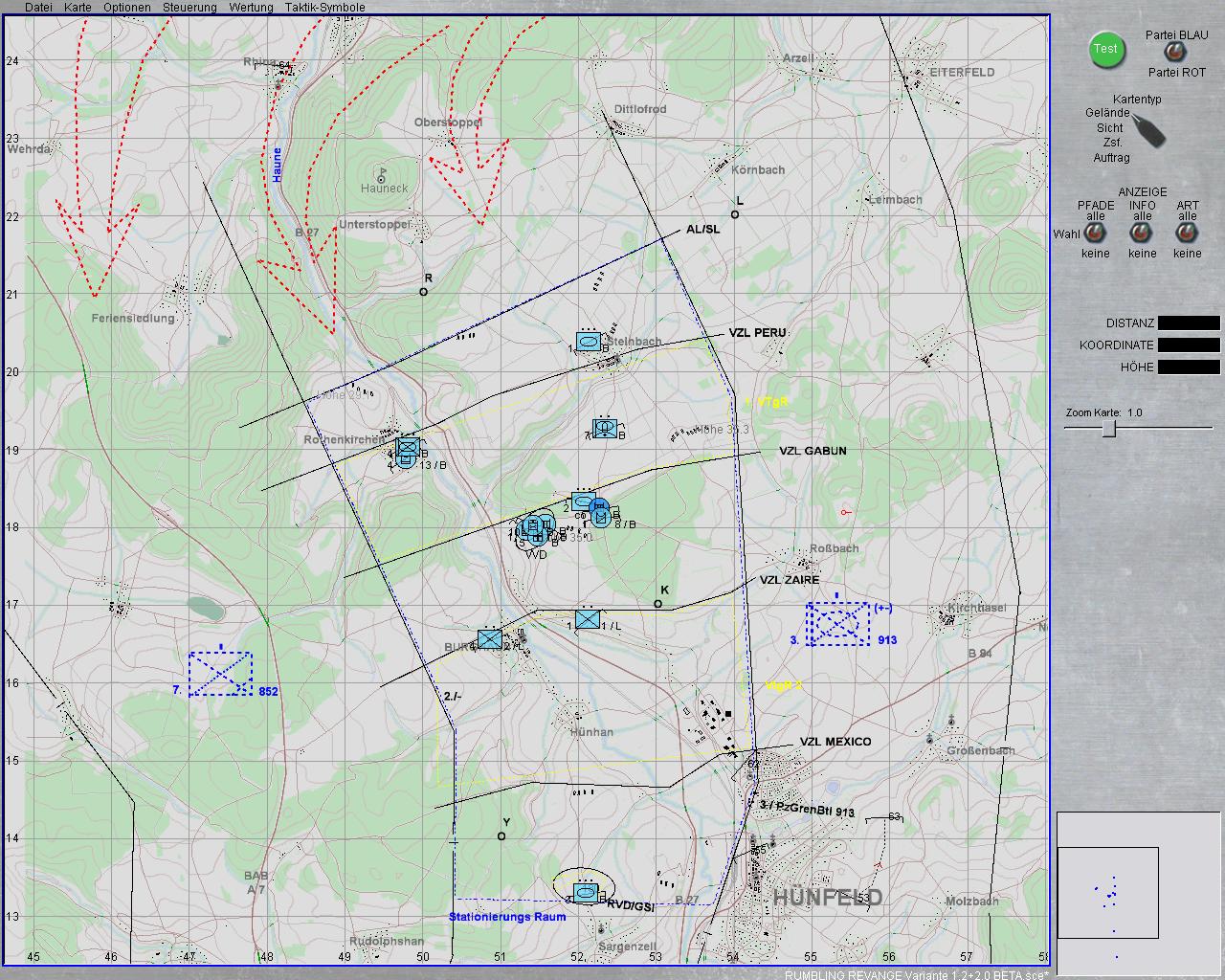This screenshot has width=1225, height=980.
Task: Click the overview minimap thumbnail
Action: (1108, 892)
